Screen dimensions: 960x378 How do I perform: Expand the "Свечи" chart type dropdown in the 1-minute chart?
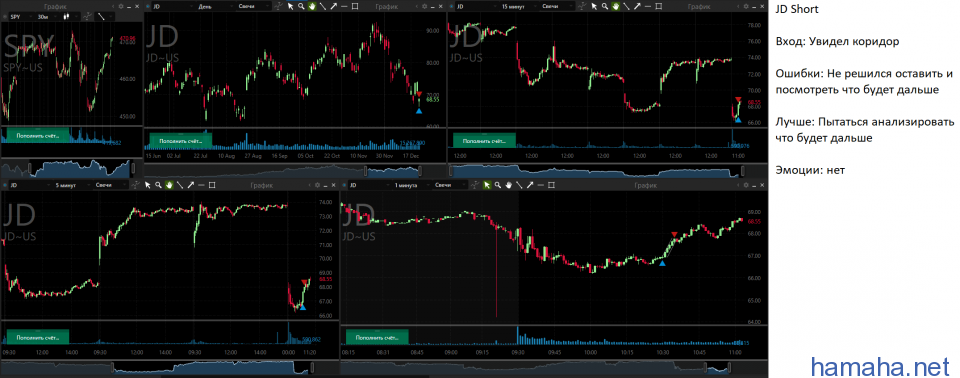coord(450,184)
